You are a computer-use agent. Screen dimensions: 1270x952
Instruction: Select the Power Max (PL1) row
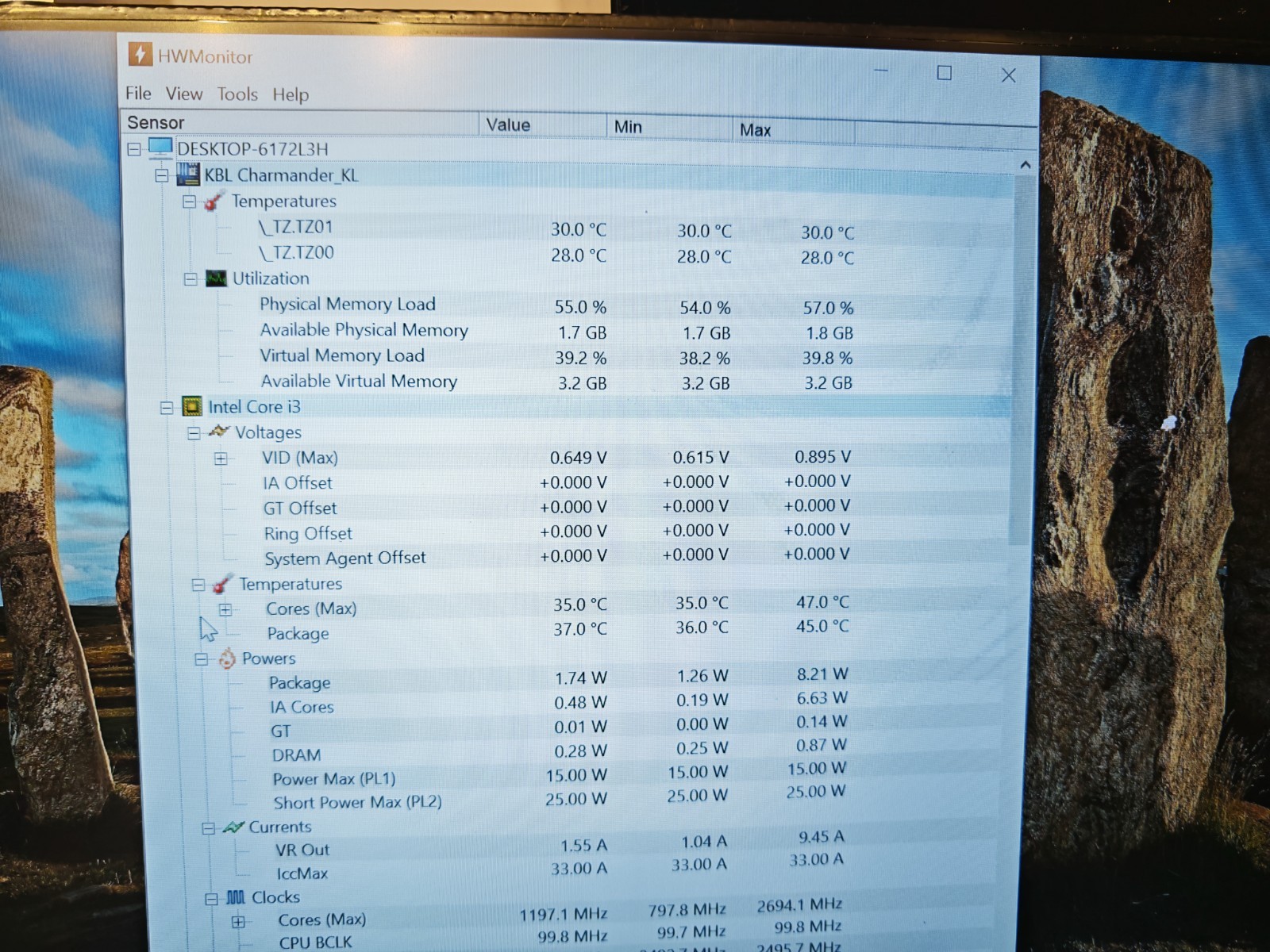tap(557, 775)
